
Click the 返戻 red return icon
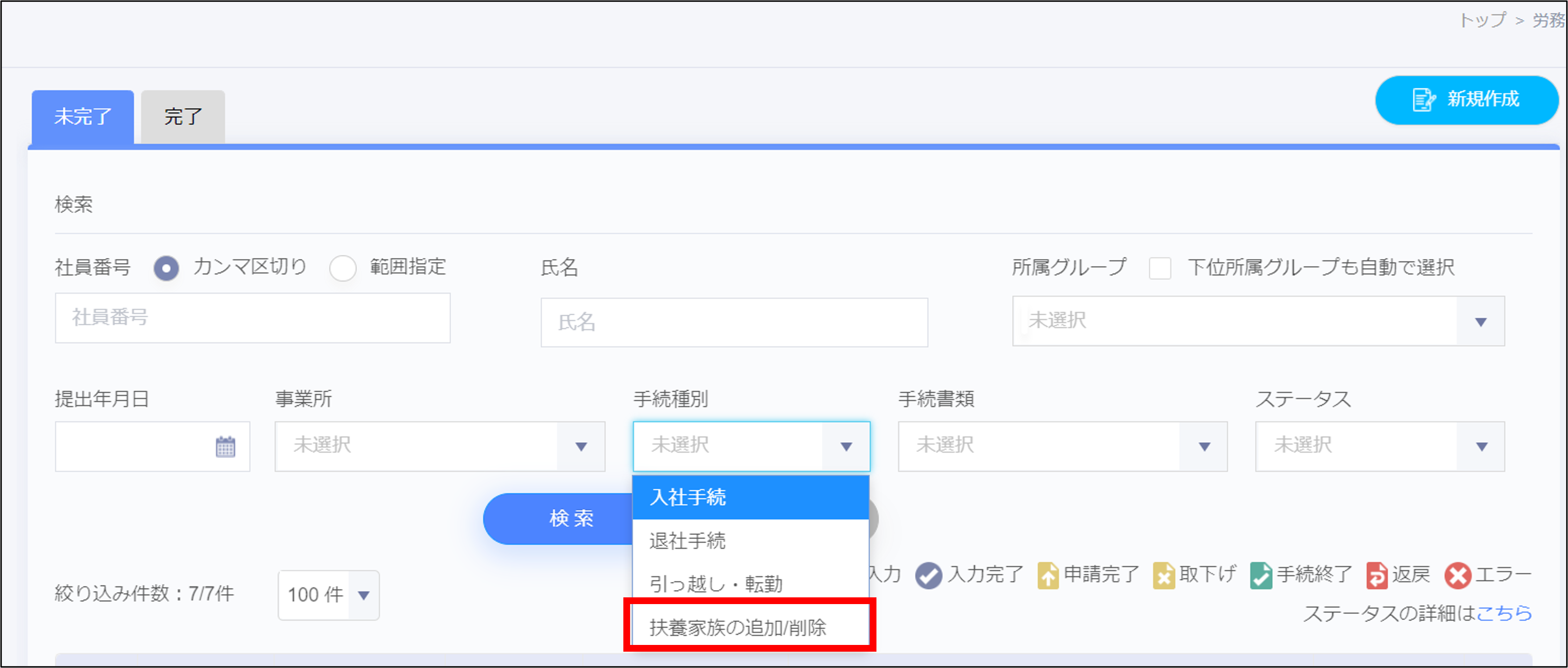pos(1376,575)
